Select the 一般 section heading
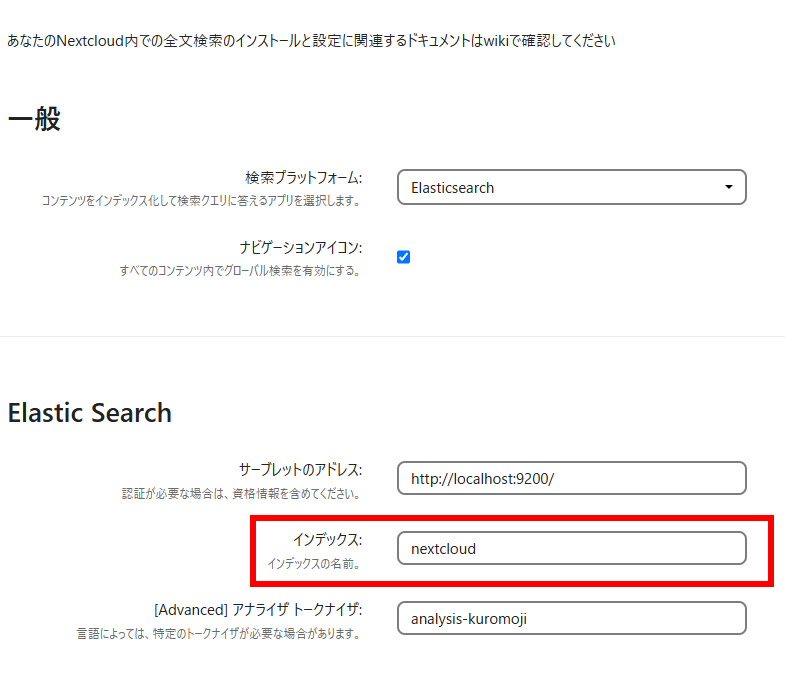This screenshot has width=785, height=676. click(34, 119)
